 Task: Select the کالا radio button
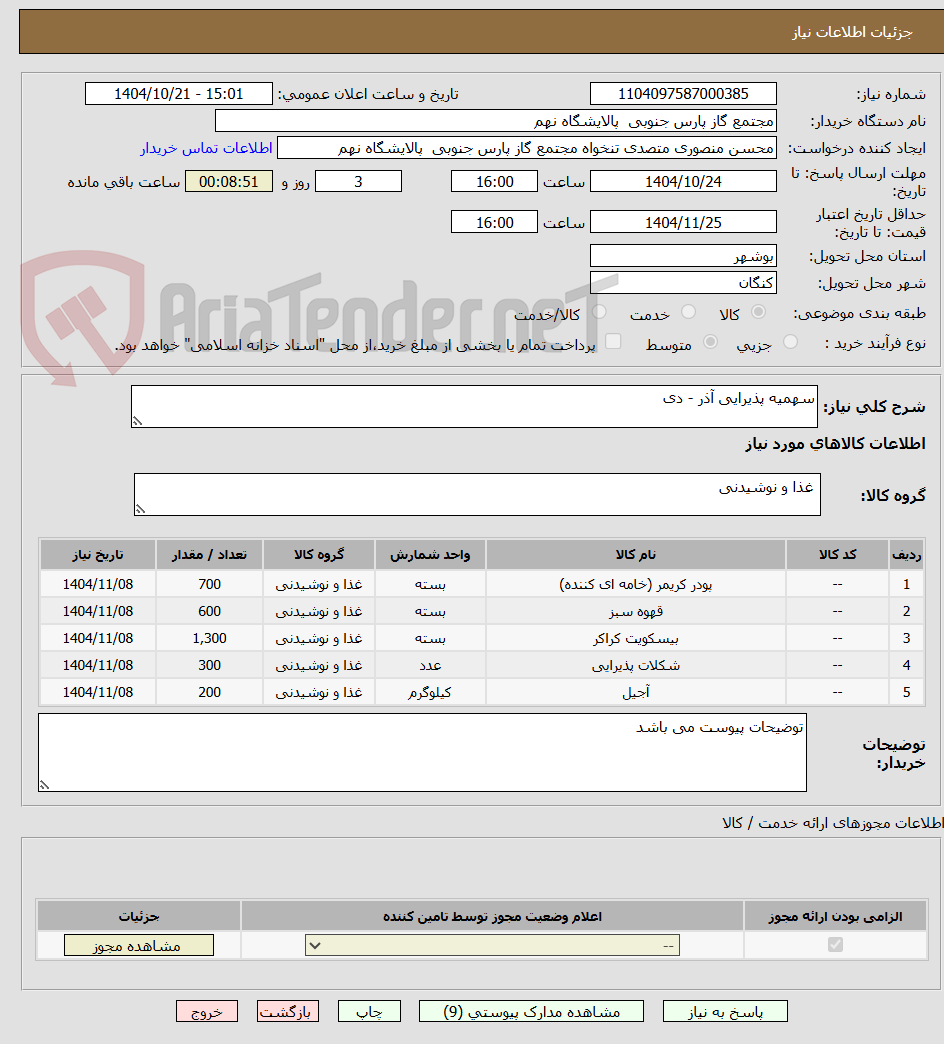[758, 312]
